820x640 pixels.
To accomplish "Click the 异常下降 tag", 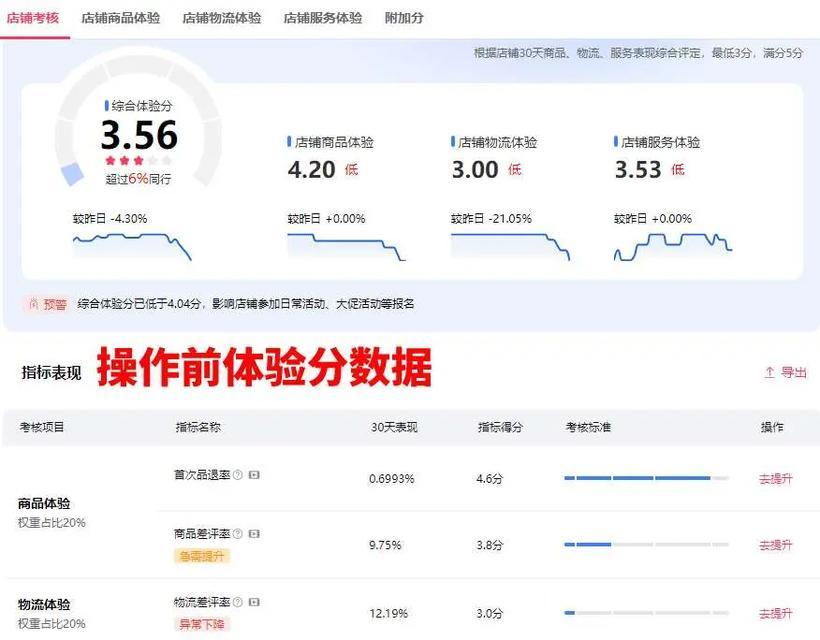I will (202, 624).
